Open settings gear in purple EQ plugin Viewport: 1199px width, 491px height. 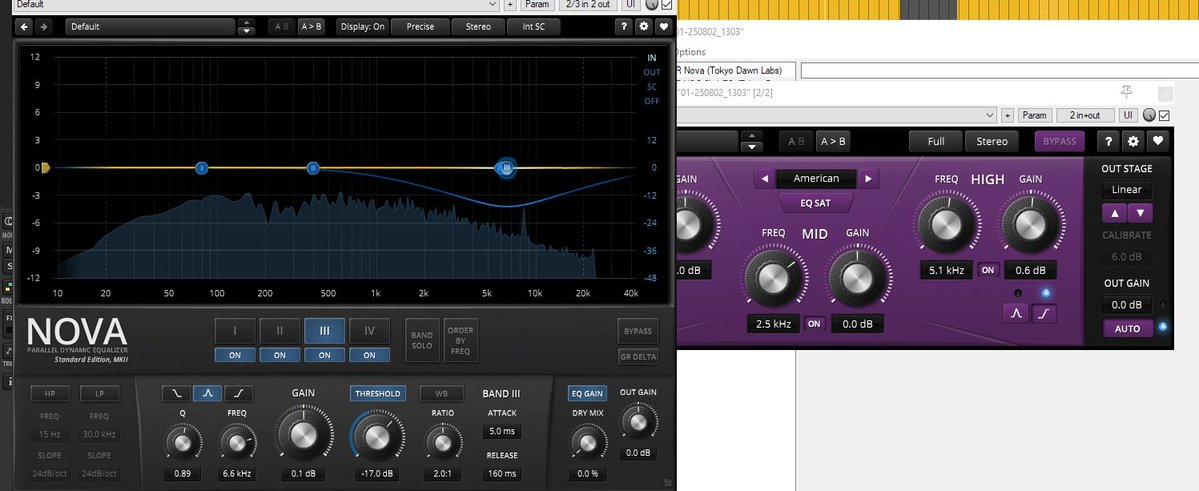tap(1132, 141)
